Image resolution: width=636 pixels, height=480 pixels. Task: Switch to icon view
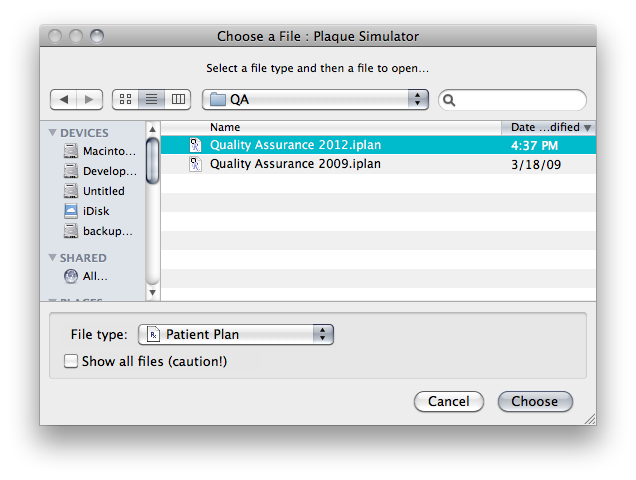point(125,99)
